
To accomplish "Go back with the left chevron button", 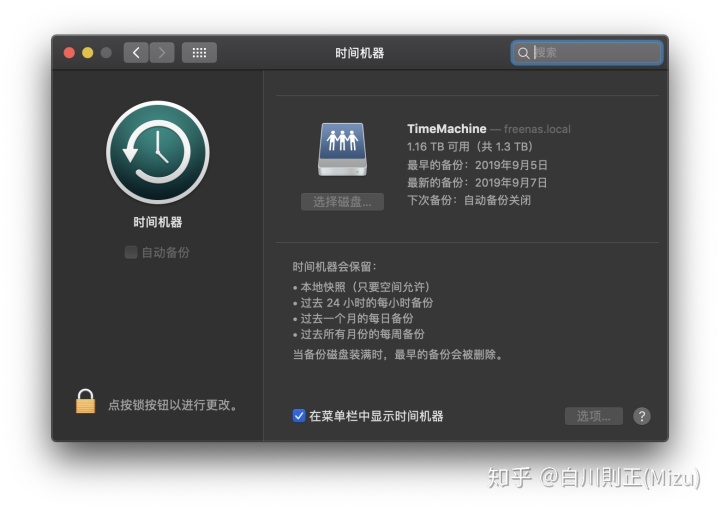I will 136,53.
